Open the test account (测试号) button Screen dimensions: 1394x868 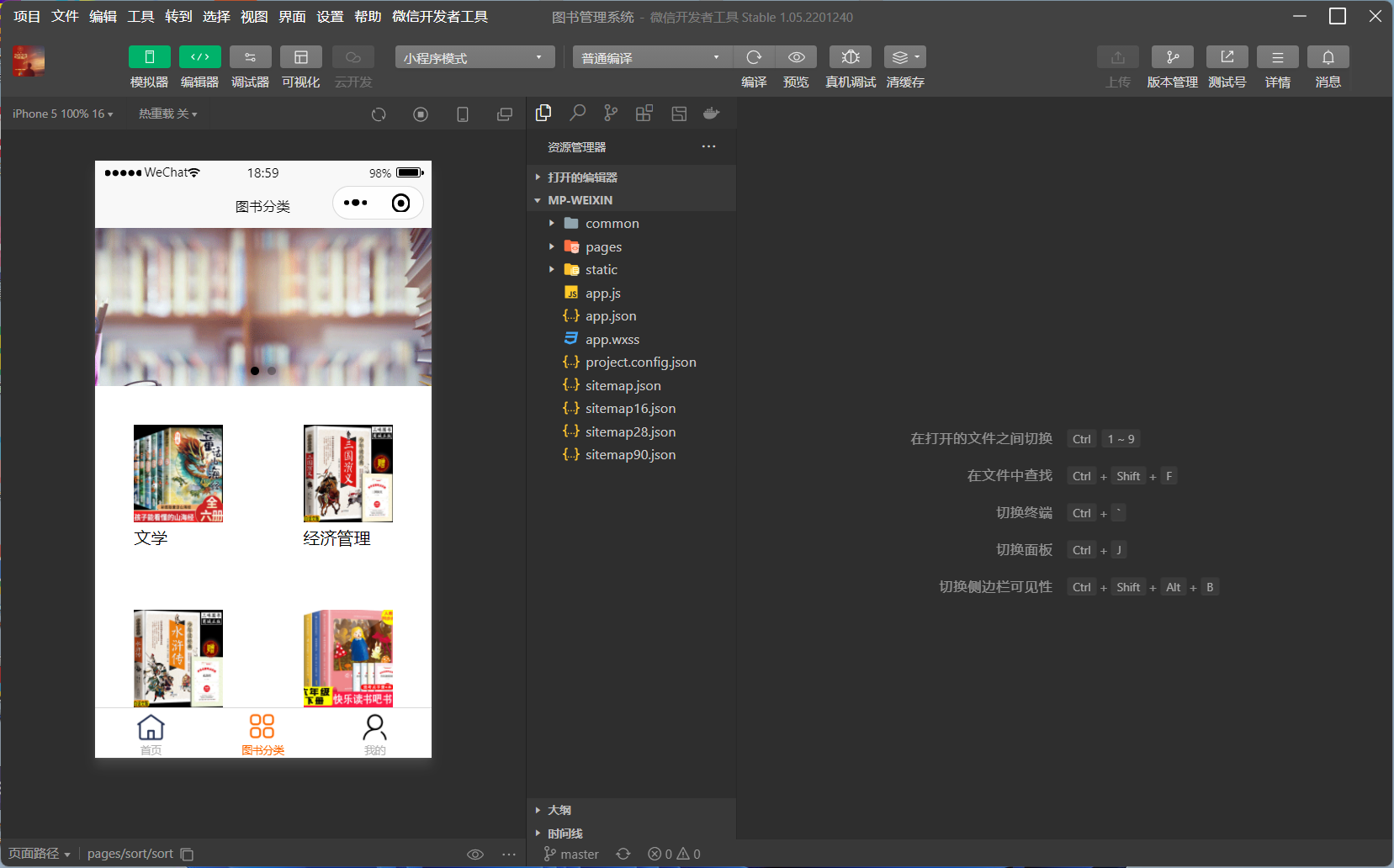1227,57
